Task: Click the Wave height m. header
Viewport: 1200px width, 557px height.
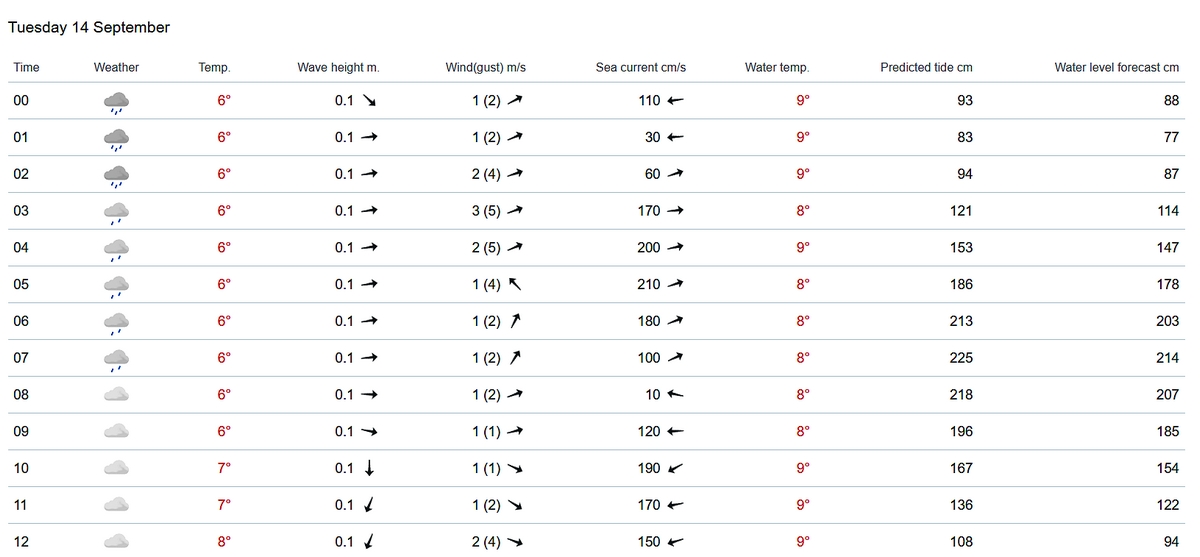Action: coord(338,68)
